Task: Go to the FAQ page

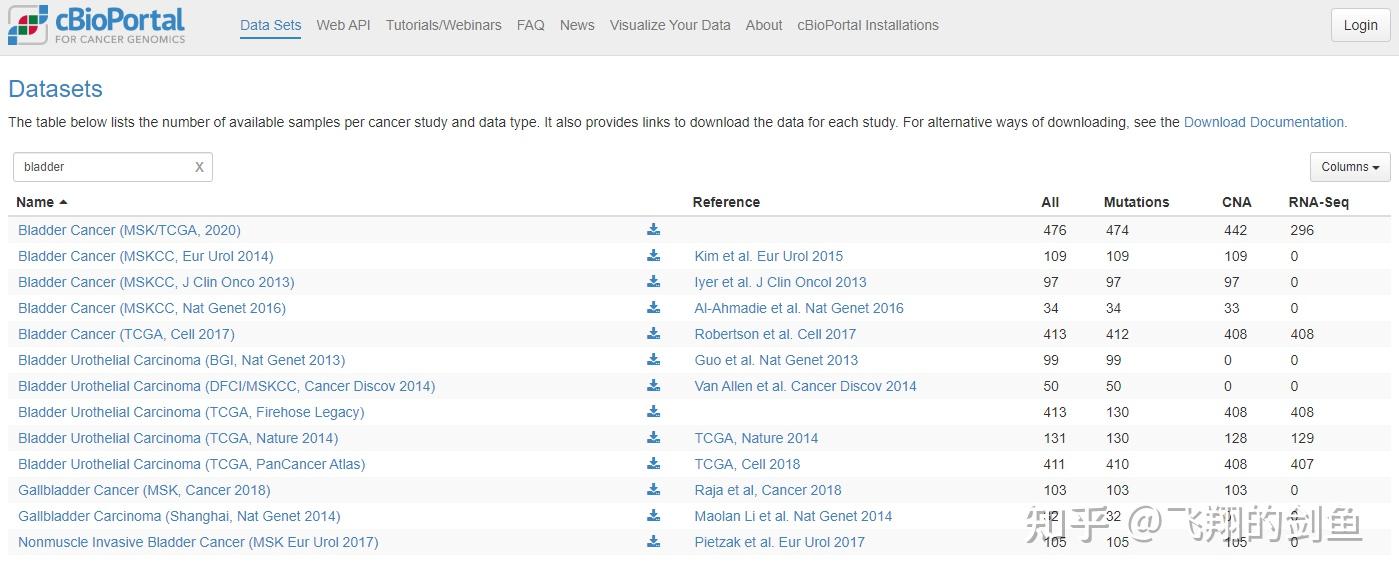Action: click(531, 25)
